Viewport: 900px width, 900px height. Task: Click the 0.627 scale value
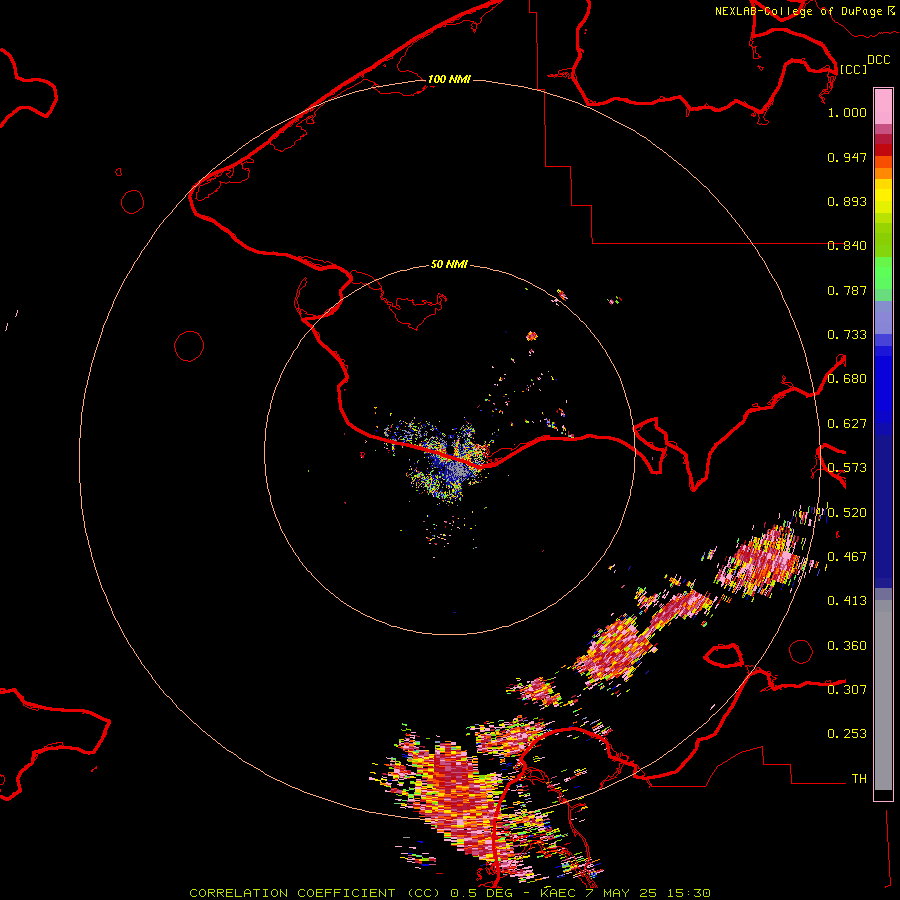[847, 424]
